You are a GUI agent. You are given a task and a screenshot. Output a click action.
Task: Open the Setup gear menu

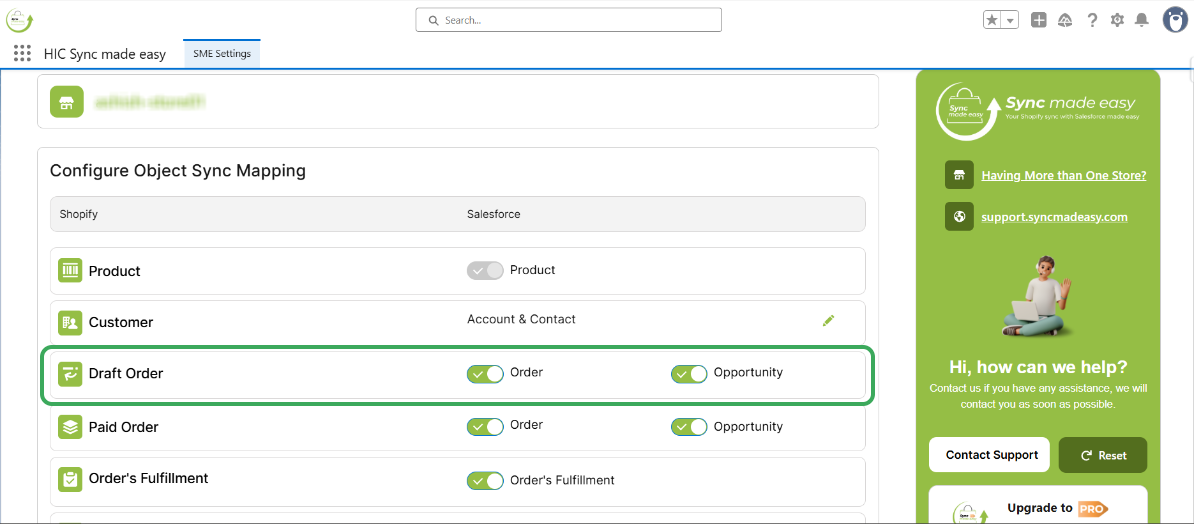(1117, 20)
